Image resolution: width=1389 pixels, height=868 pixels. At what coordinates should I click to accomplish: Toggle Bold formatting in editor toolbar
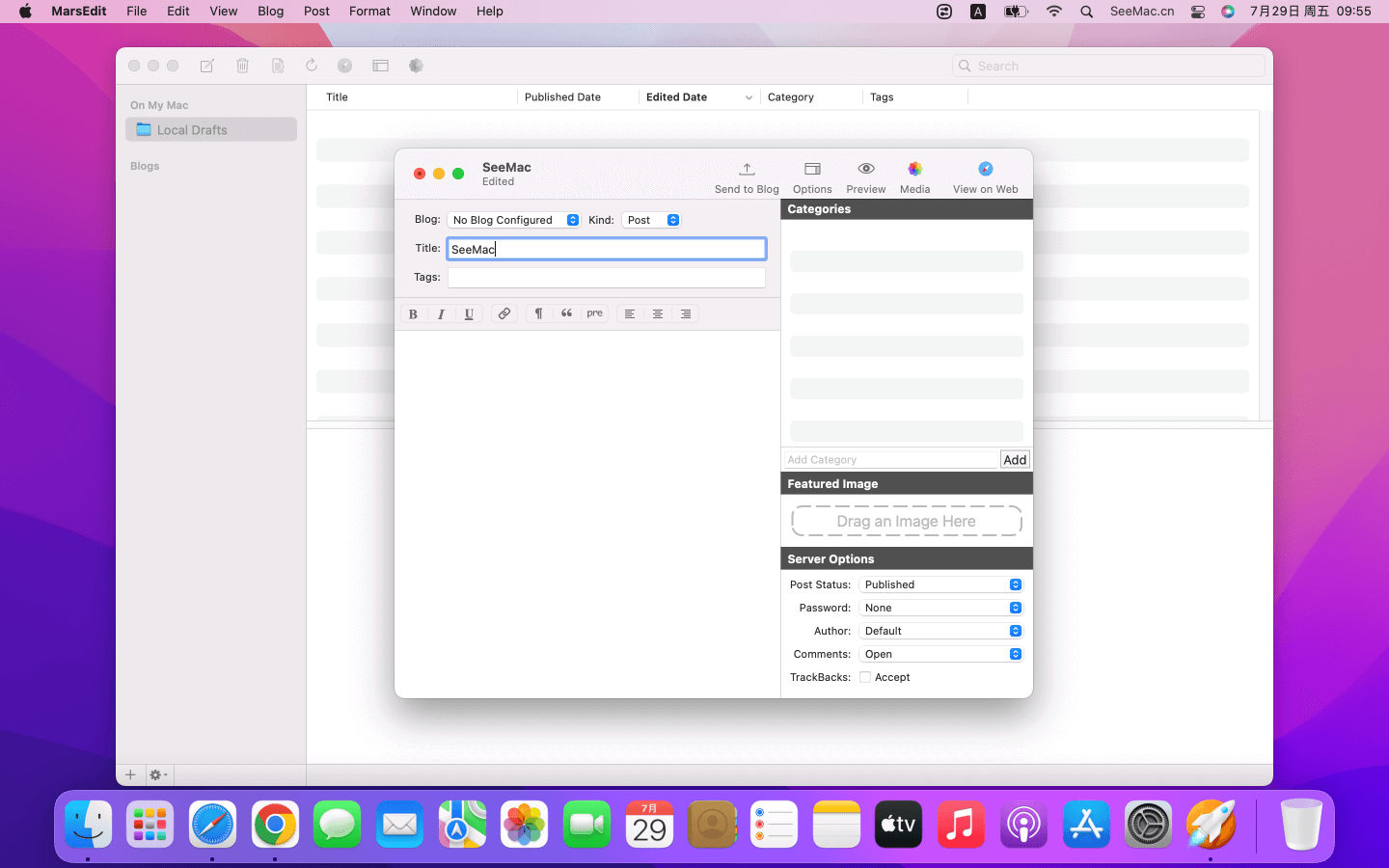(x=413, y=314)
